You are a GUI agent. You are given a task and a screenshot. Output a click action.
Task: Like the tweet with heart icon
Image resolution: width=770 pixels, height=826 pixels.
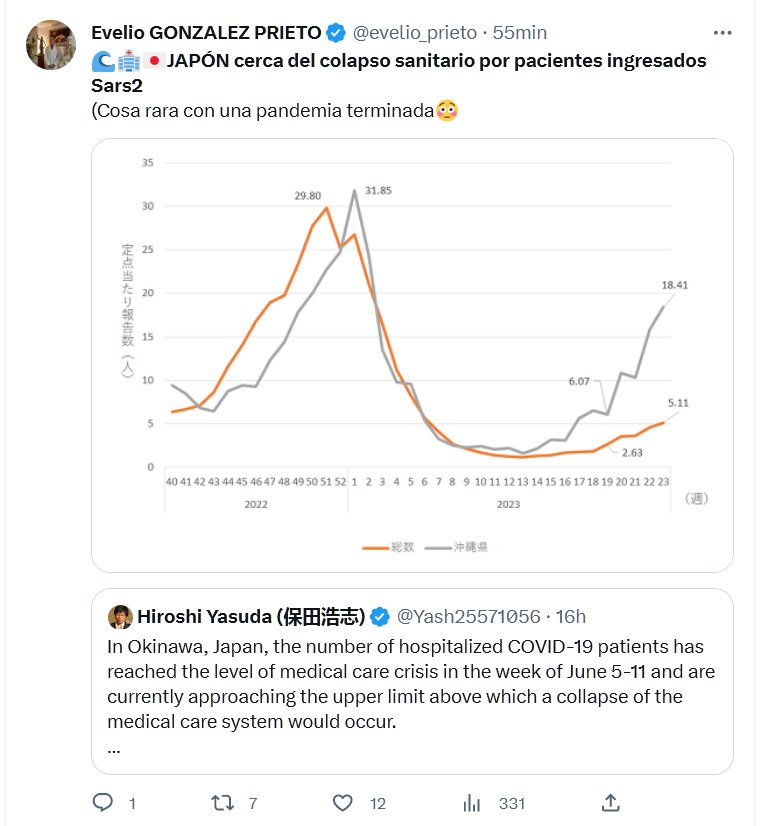pos(343,802)
